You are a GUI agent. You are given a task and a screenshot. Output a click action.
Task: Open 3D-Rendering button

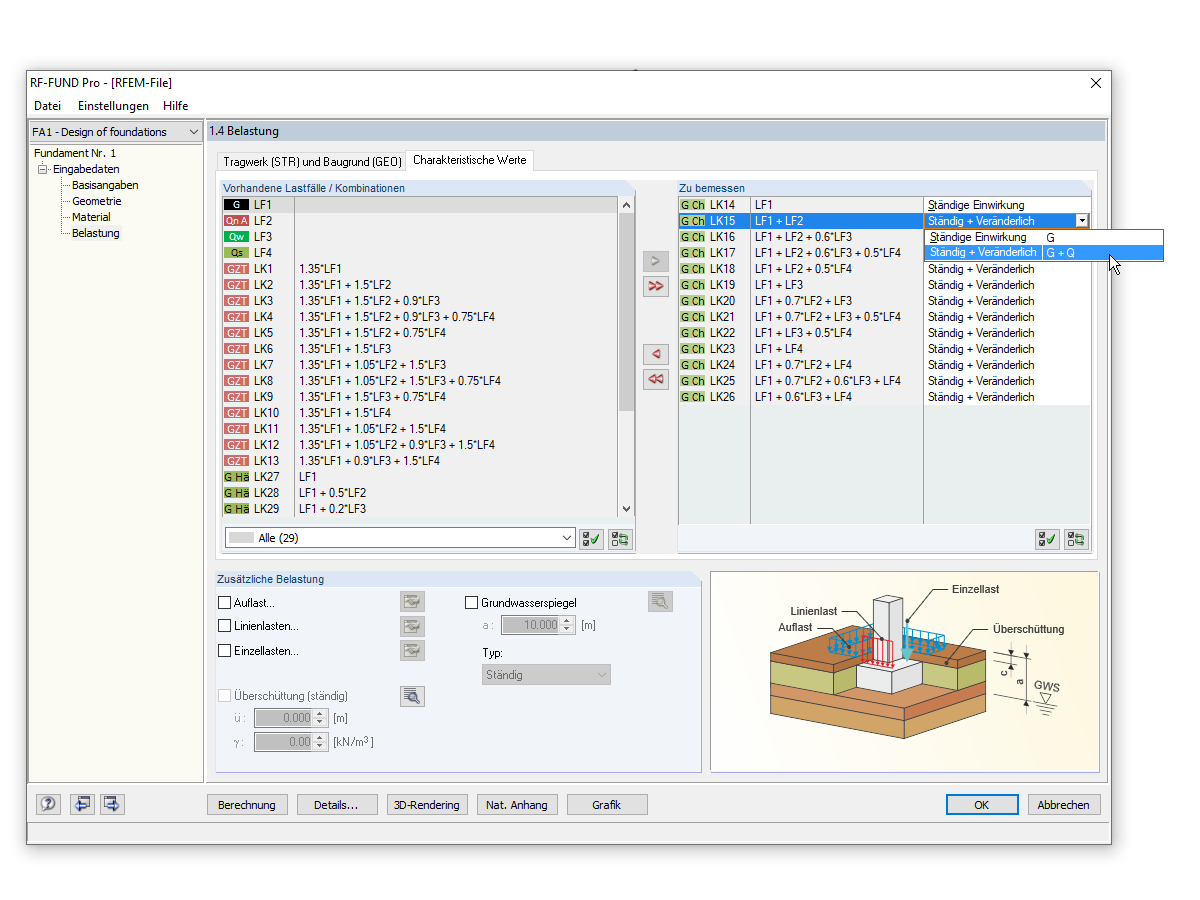pyautogui.click(x=427, y=805)
